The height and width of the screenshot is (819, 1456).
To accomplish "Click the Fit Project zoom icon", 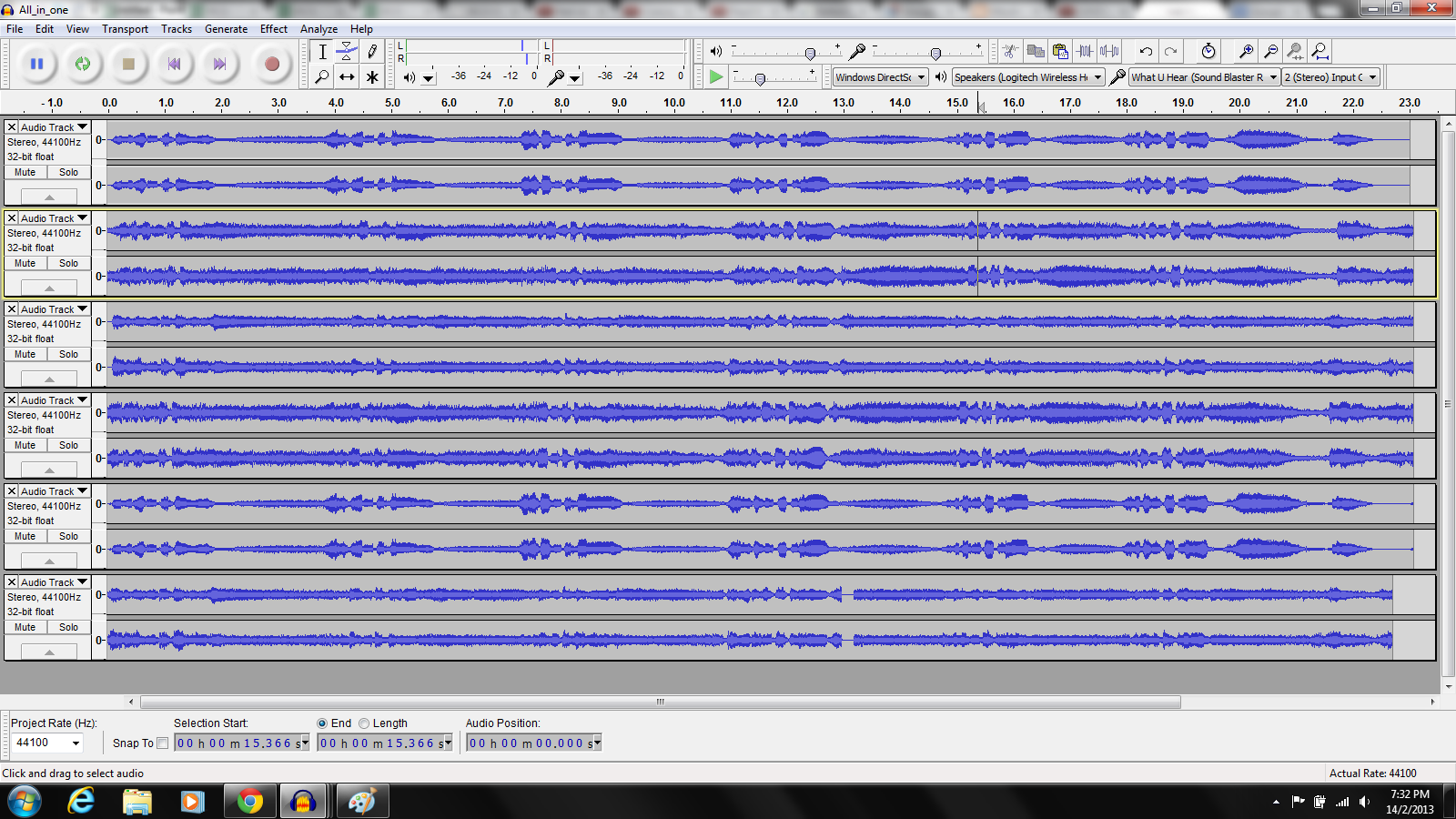I will pos(1319,52).
